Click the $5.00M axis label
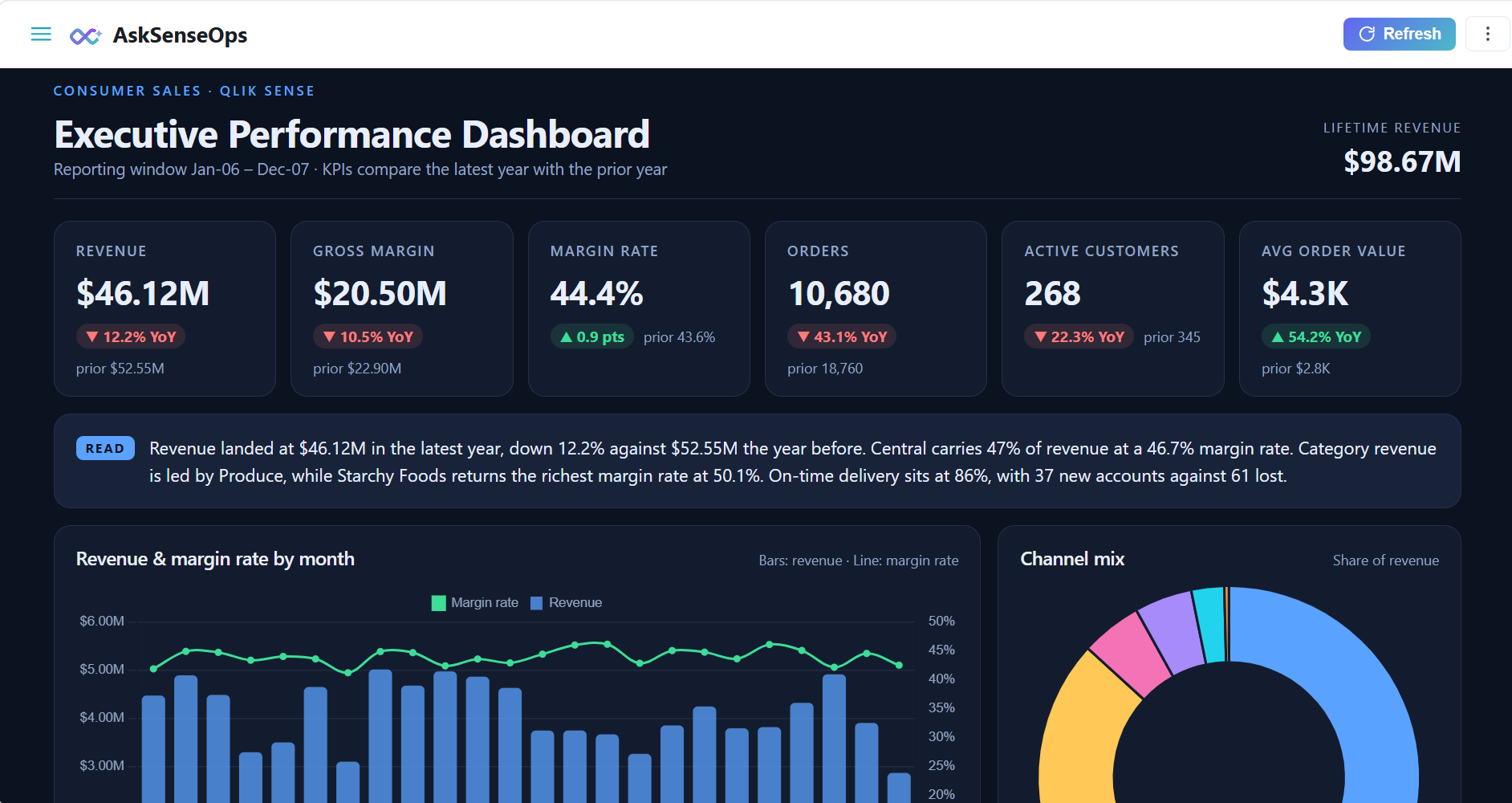Viewport: 1512px width, 803px height. (102, 669)
